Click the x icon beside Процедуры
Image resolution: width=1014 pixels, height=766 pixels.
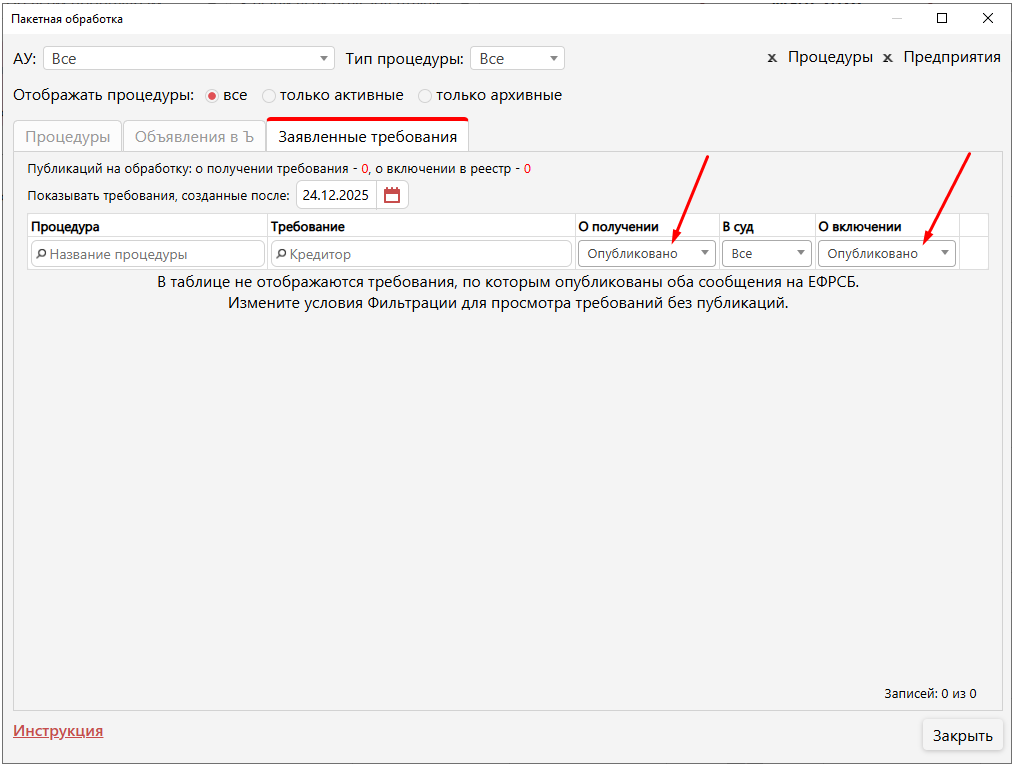coord(772,58)
